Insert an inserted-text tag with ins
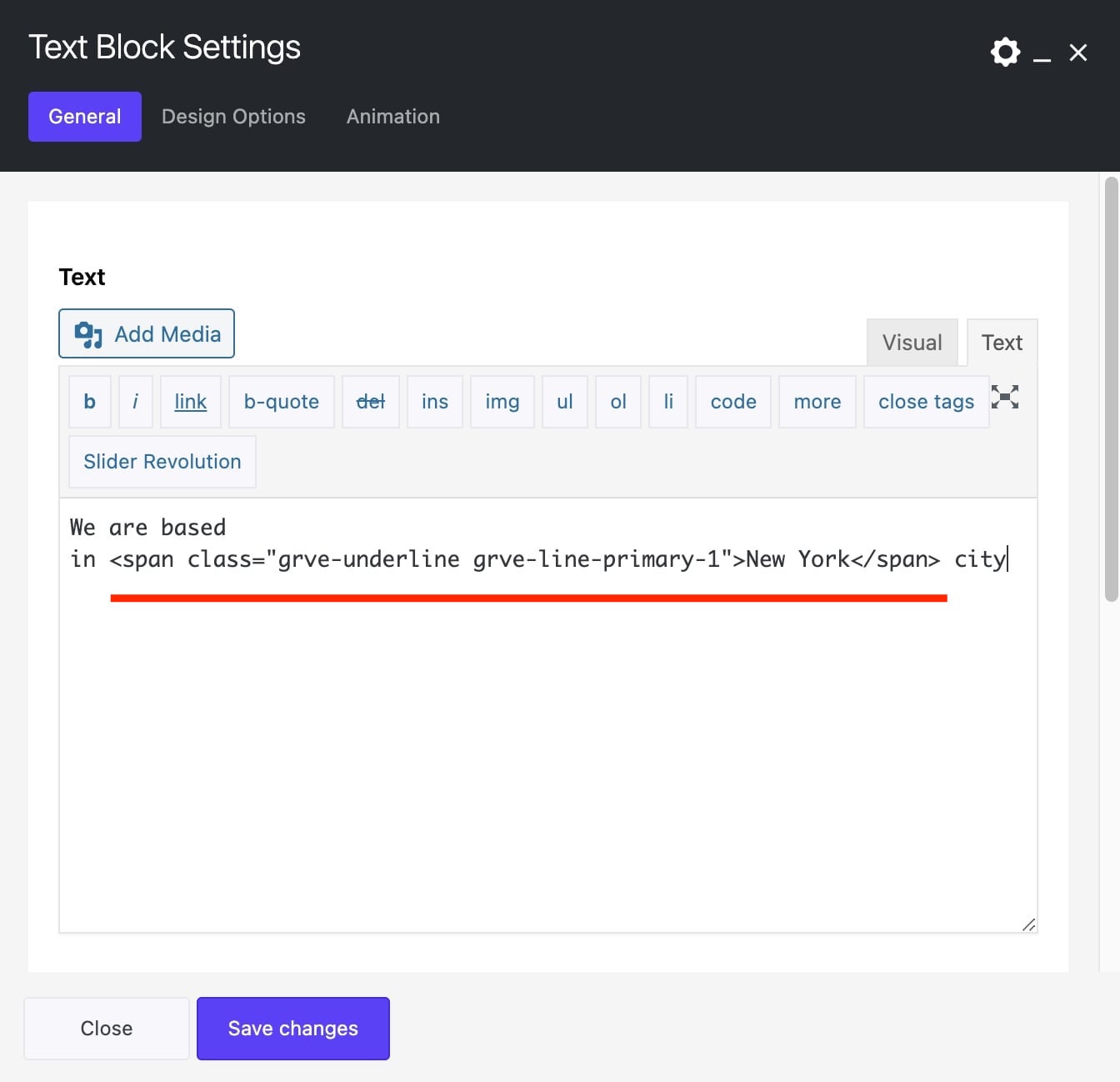1120x1082 pixels. click(x=434, y=401)
